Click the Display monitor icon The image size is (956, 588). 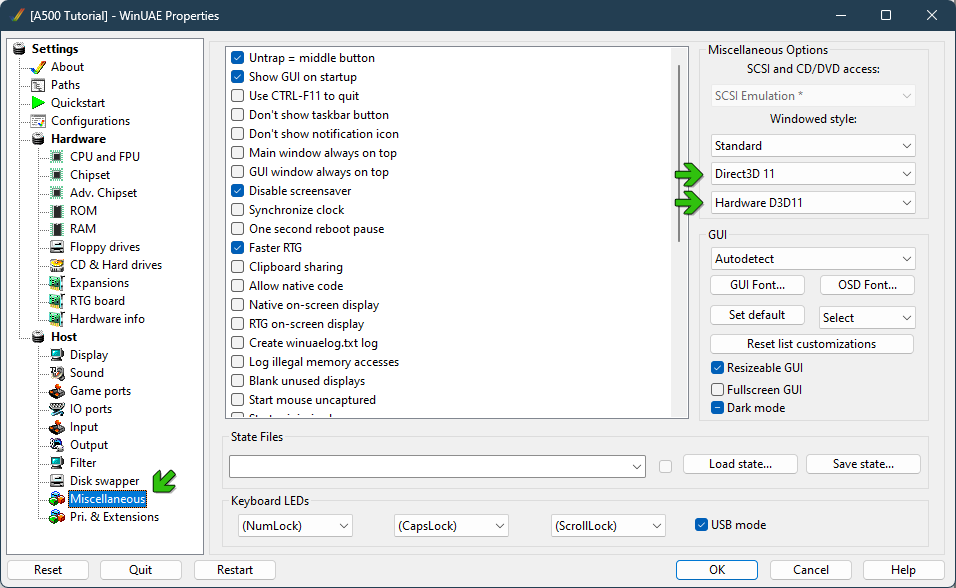click(57, 355)
